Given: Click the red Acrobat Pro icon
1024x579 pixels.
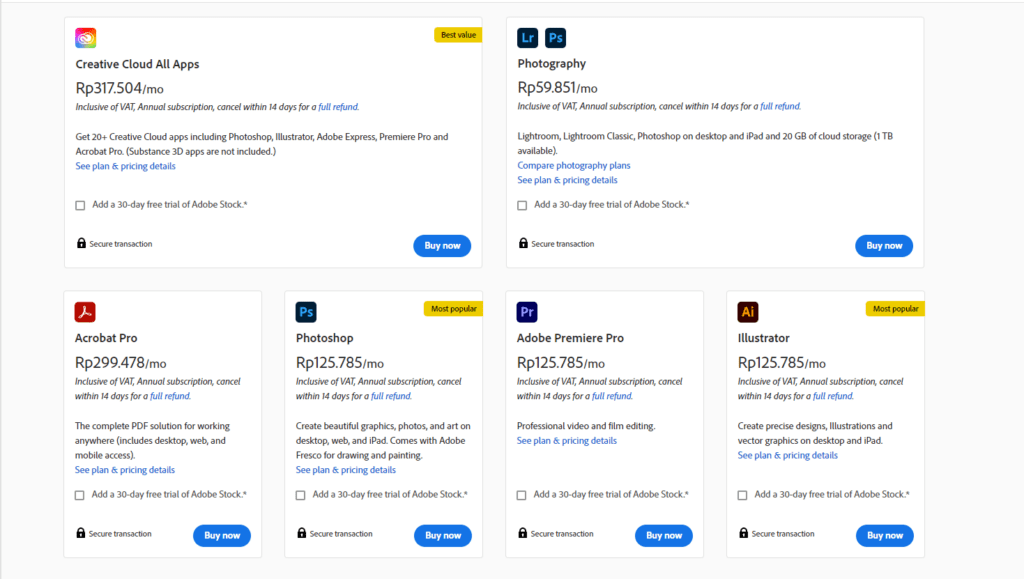Looking at the screenshot, I should 85,312.
